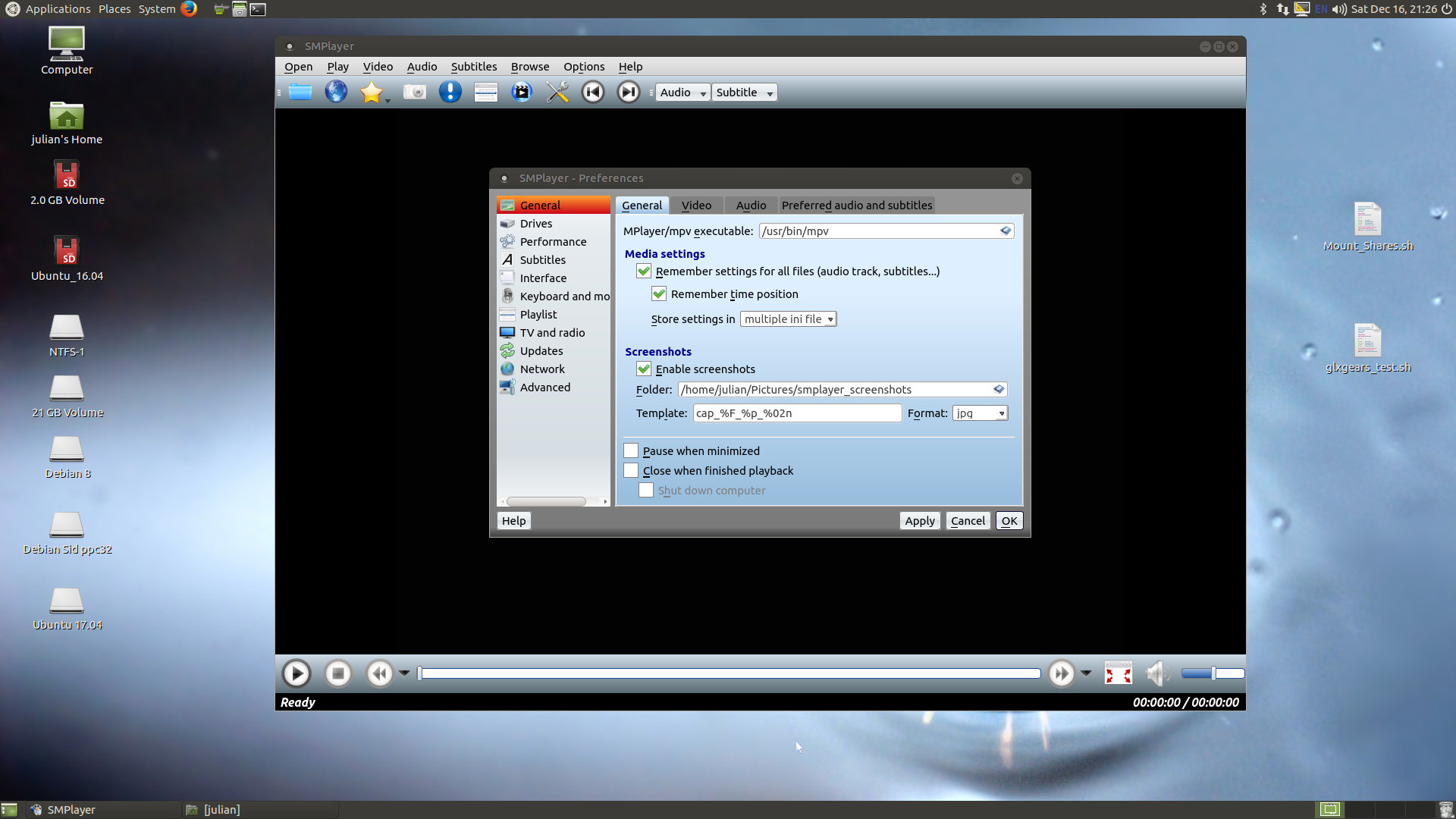Click the volume slider
This screenshot has width=1456, height=819.
click(1213, 673)
